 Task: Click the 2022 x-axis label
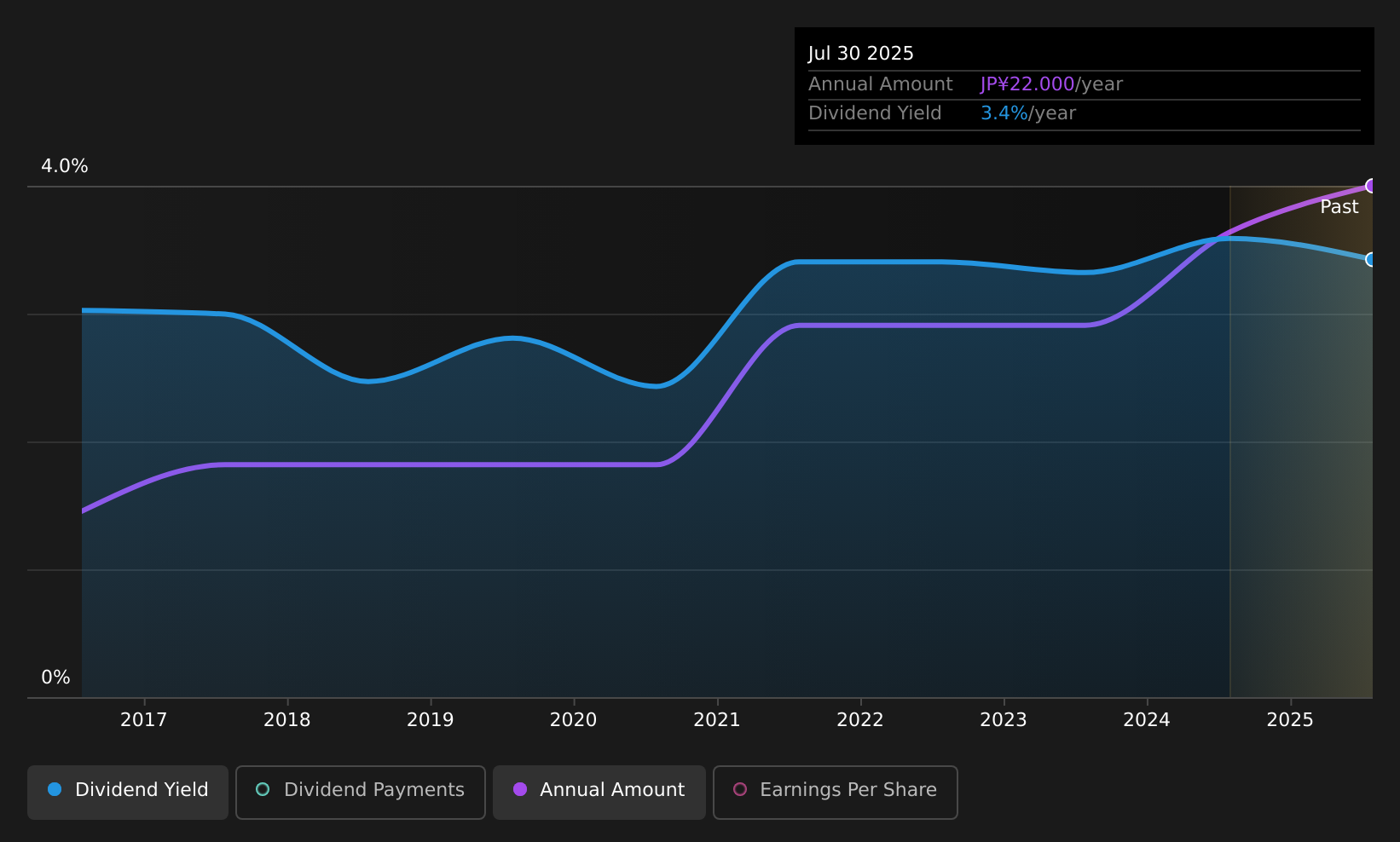(x=860, y=720)
